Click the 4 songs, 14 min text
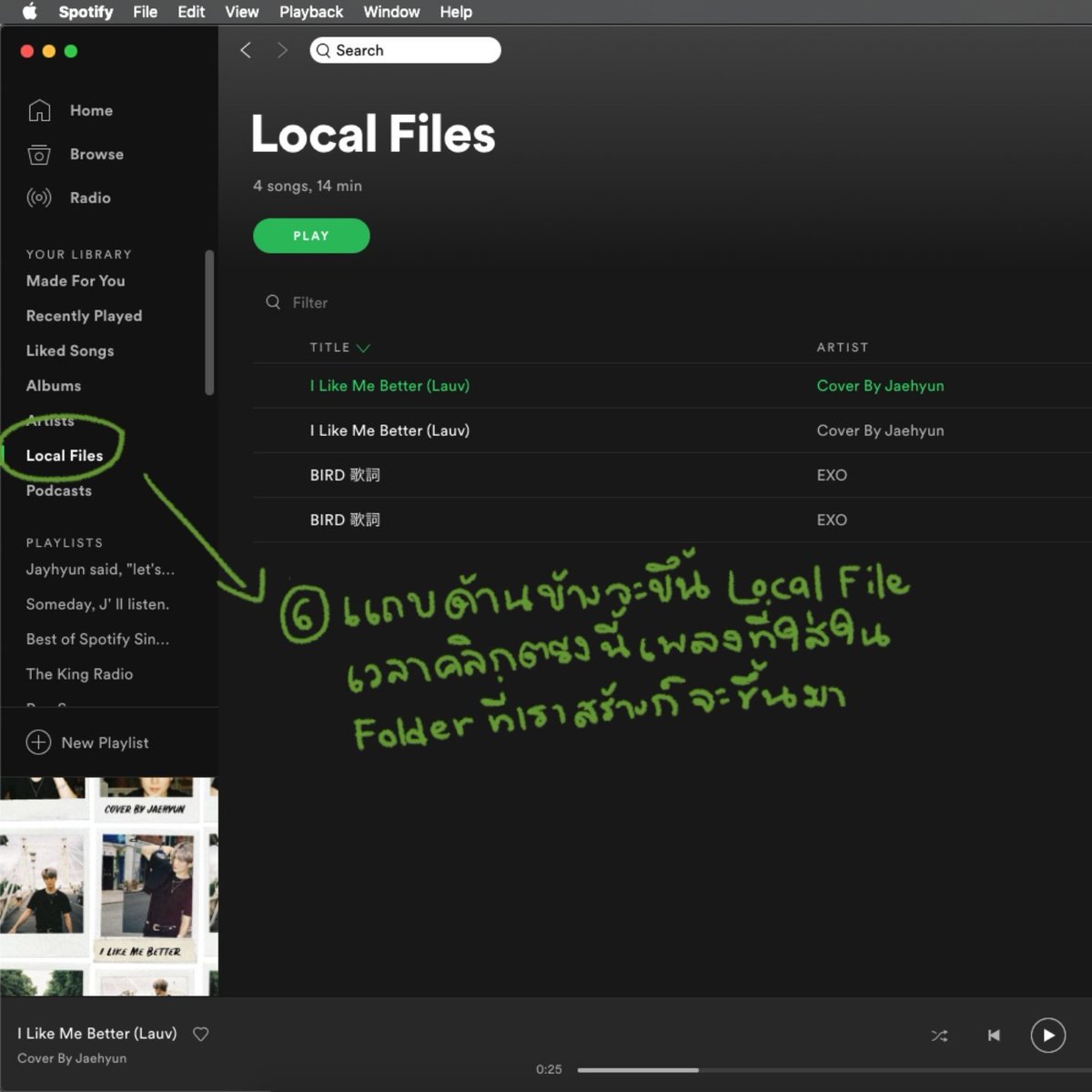1092x1092 pixels. coord(308,186)
